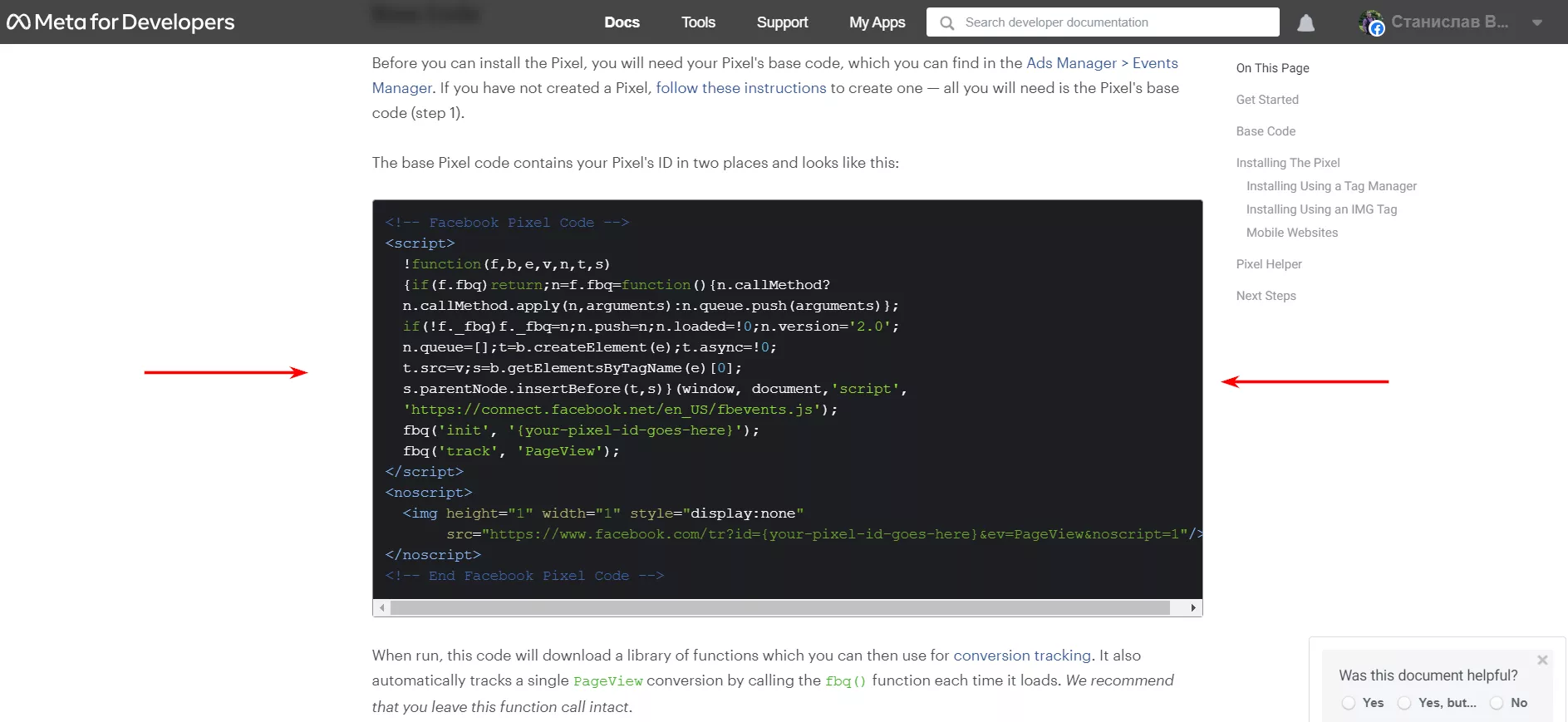Expand the account dropdown arrow
This screenshot has width=1568, height=722.
point(1537,22)
